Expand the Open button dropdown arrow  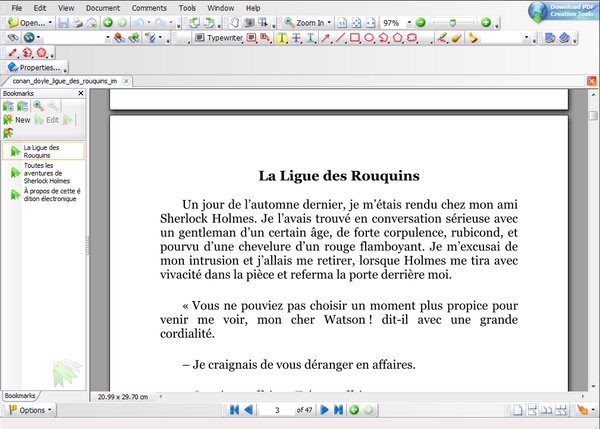[x=49, y=22]
